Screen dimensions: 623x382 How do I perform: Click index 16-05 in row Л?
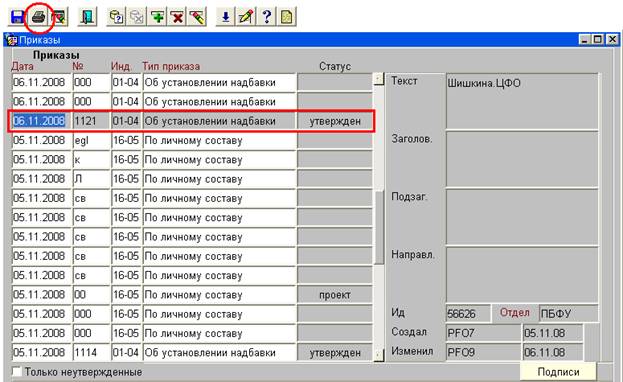point(126,179)
